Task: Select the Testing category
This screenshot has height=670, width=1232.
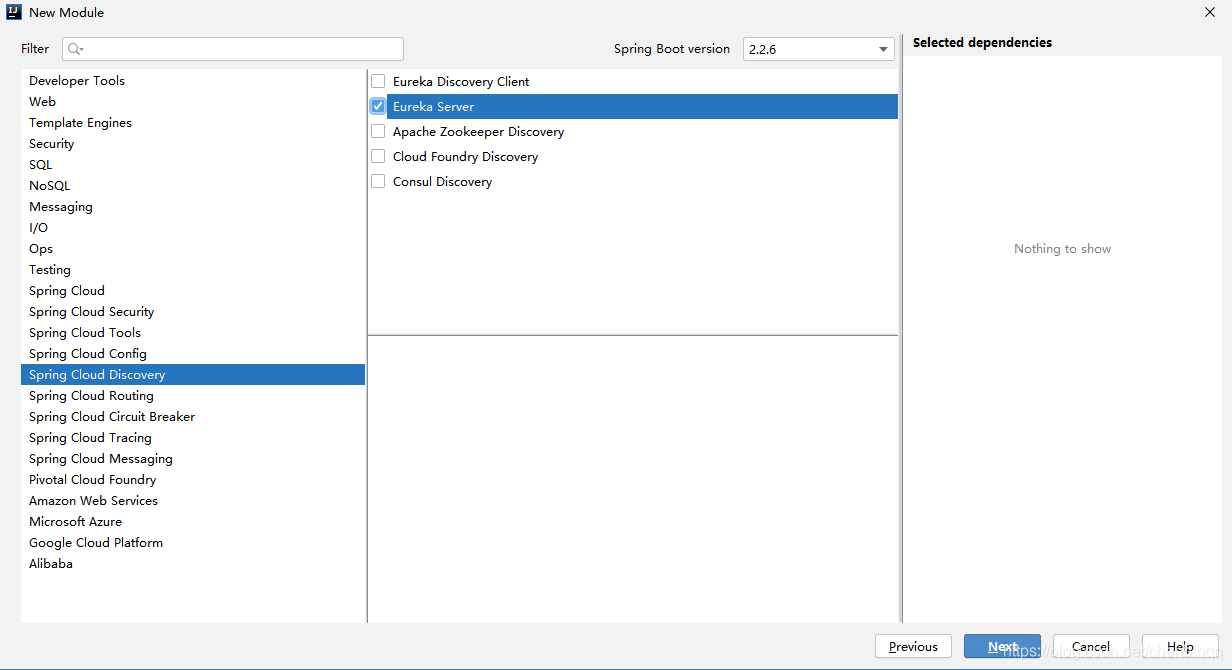Action: click(193, 270)
